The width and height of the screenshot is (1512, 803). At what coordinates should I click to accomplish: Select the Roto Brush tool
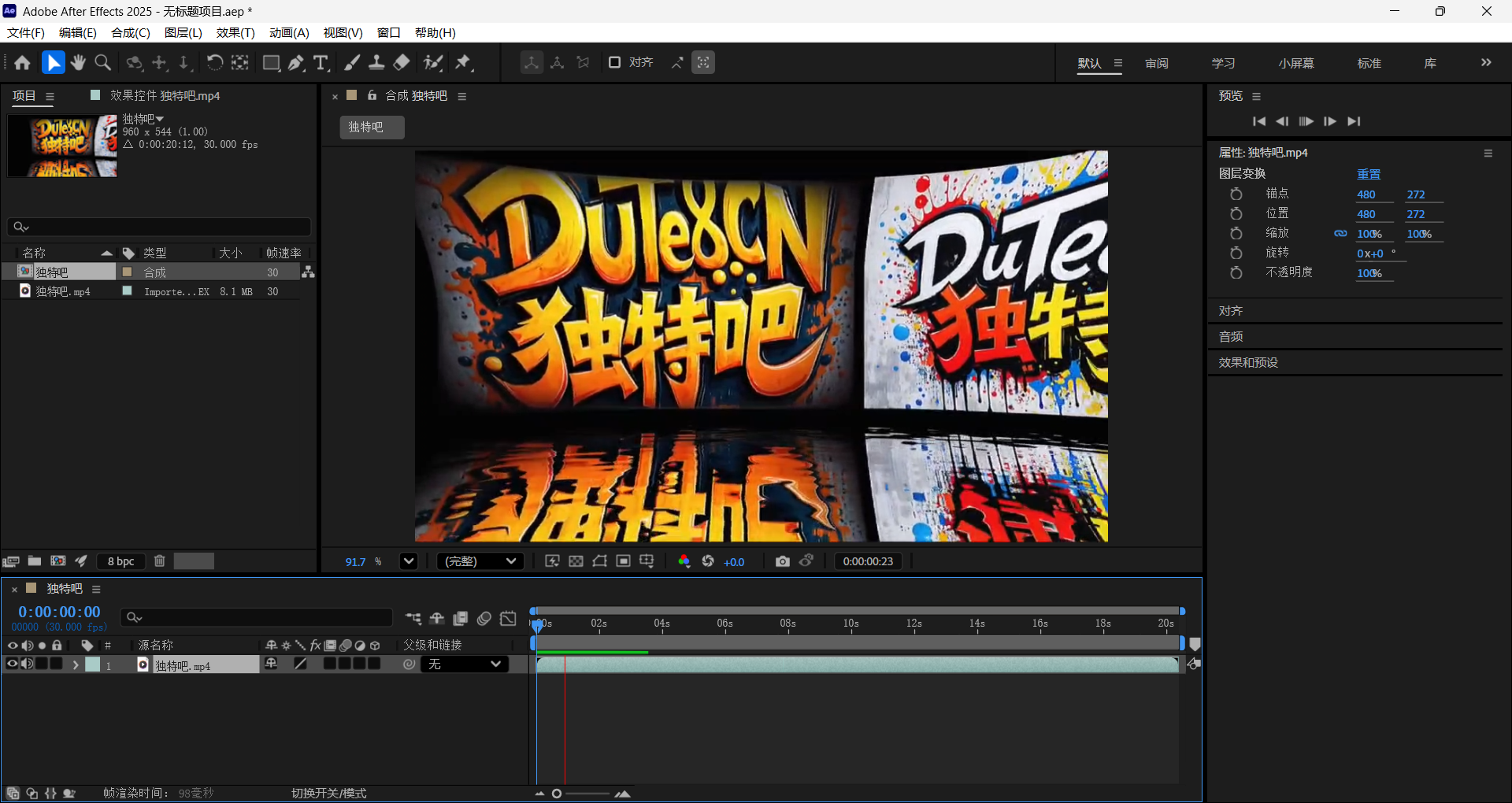433,63
